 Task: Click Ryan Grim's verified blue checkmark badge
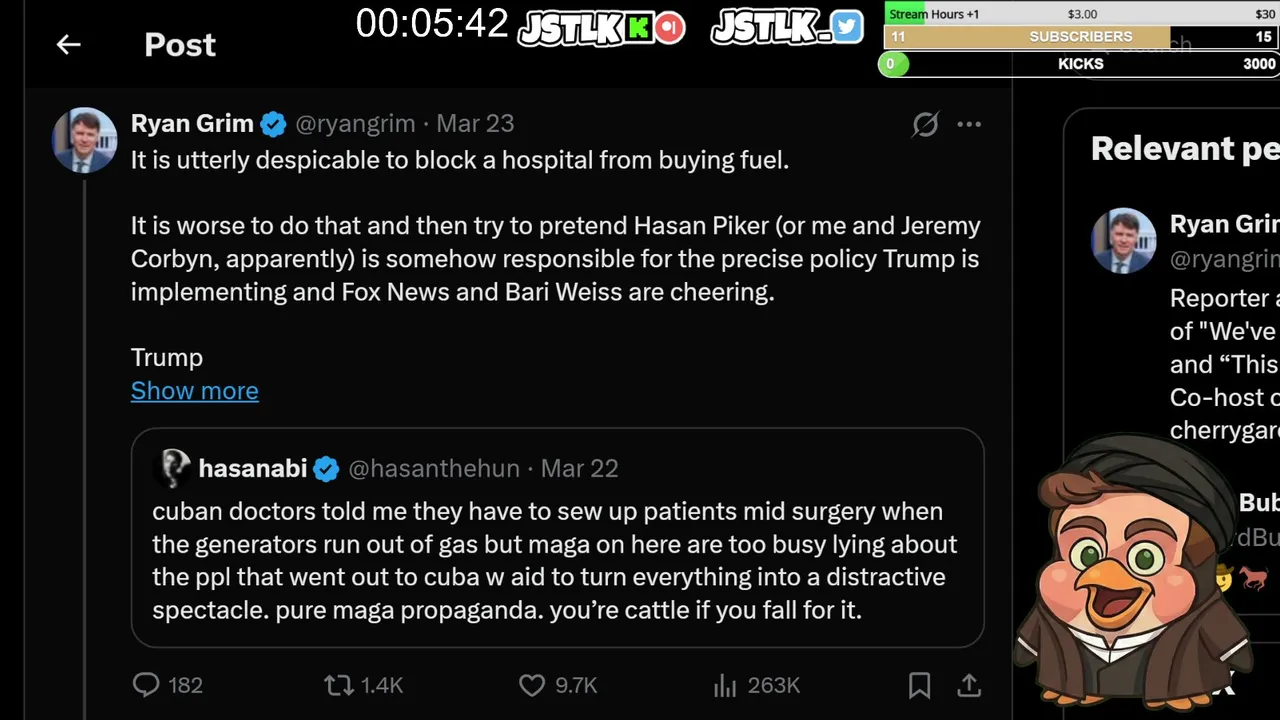pos(273,124)
